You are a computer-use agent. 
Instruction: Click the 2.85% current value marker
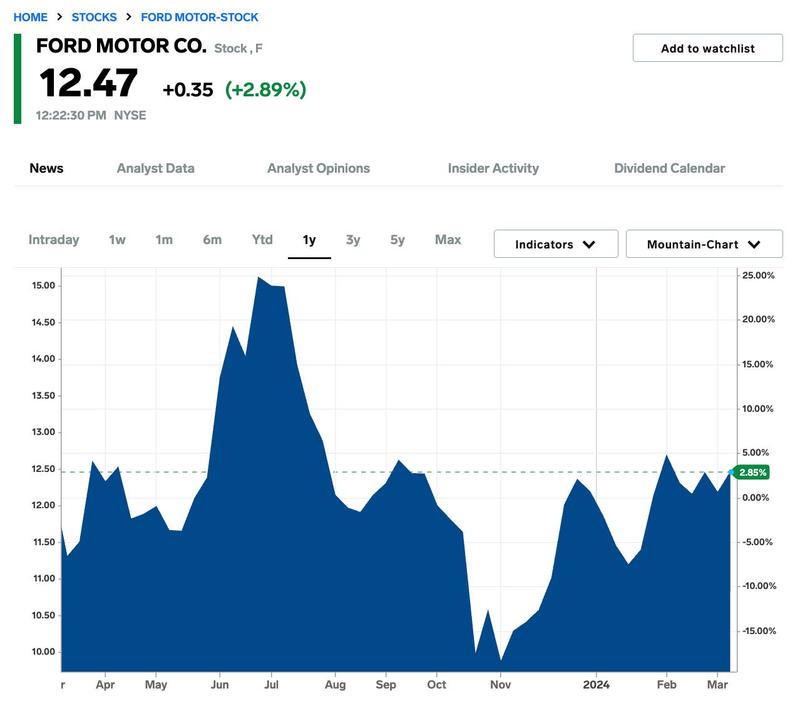point(752,472)
